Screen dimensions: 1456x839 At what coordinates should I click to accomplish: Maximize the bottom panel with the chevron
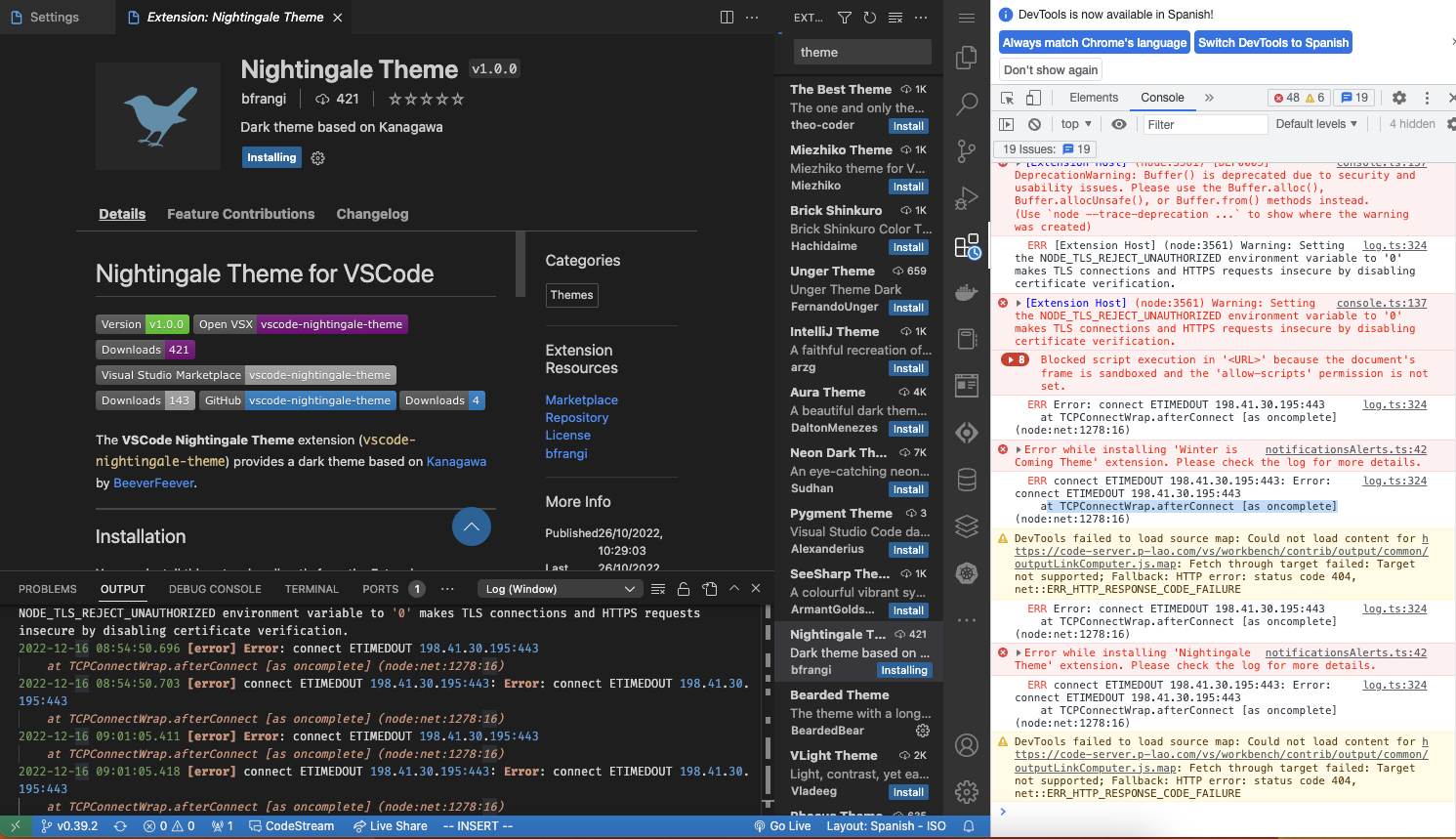pos(734,589)
